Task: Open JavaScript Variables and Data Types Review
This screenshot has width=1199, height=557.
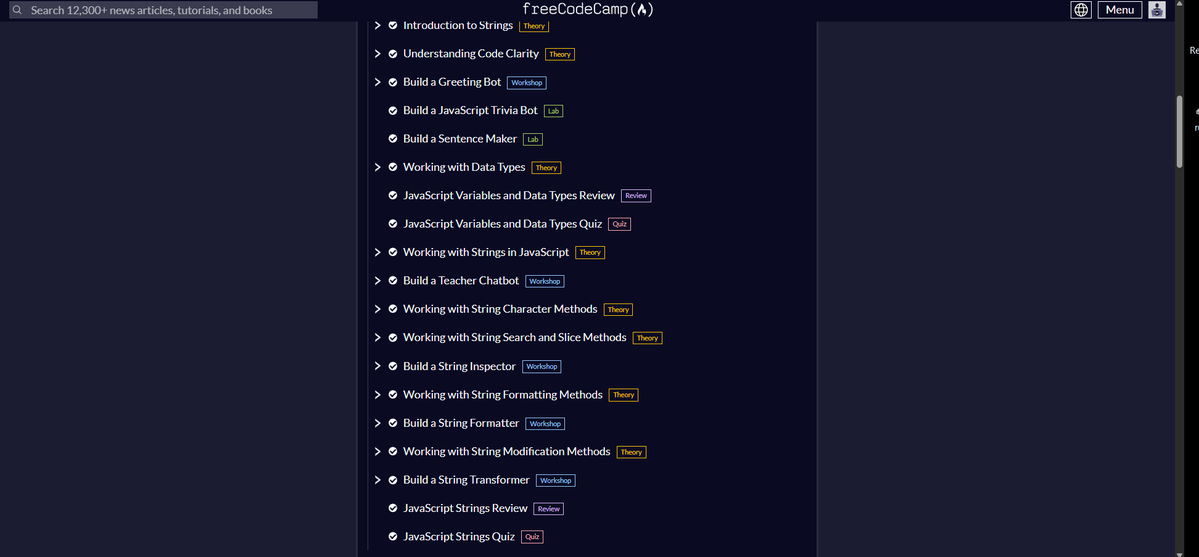Action: [x=509, y=195]
